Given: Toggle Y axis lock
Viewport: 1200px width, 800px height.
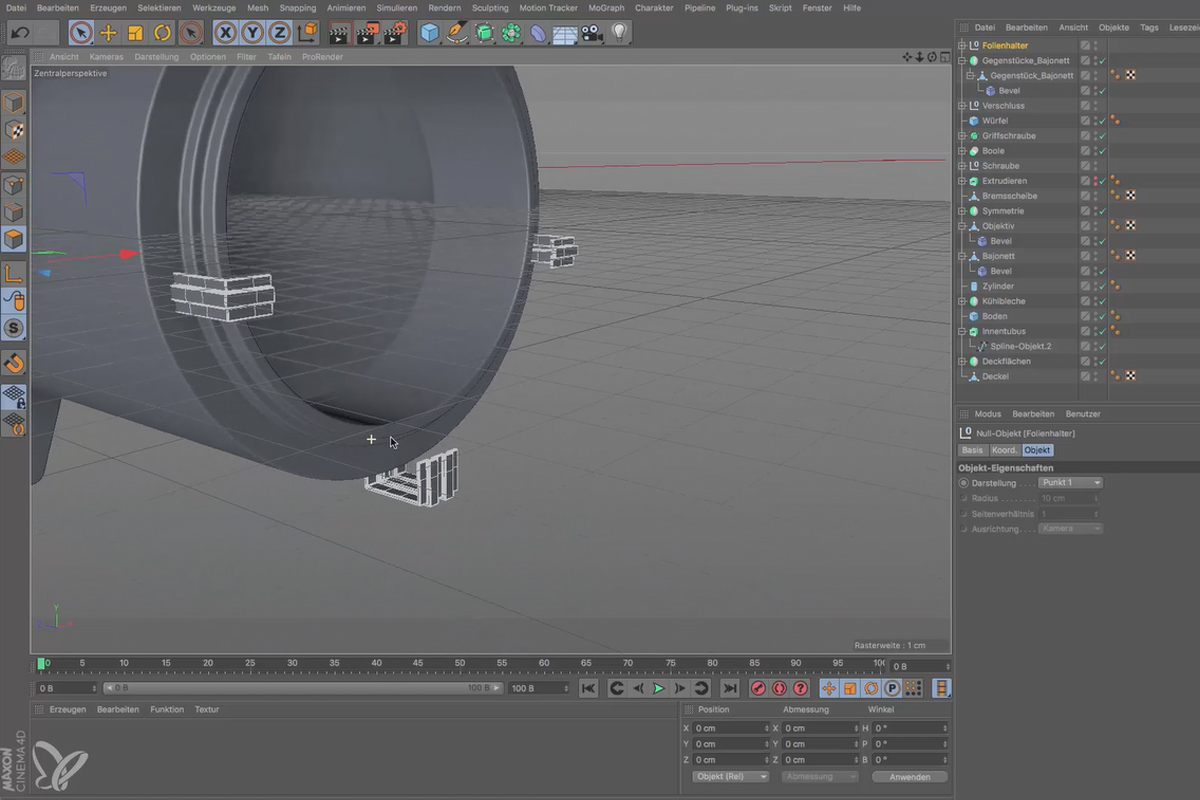Looking at the screenshot, I should pos(253,33).
